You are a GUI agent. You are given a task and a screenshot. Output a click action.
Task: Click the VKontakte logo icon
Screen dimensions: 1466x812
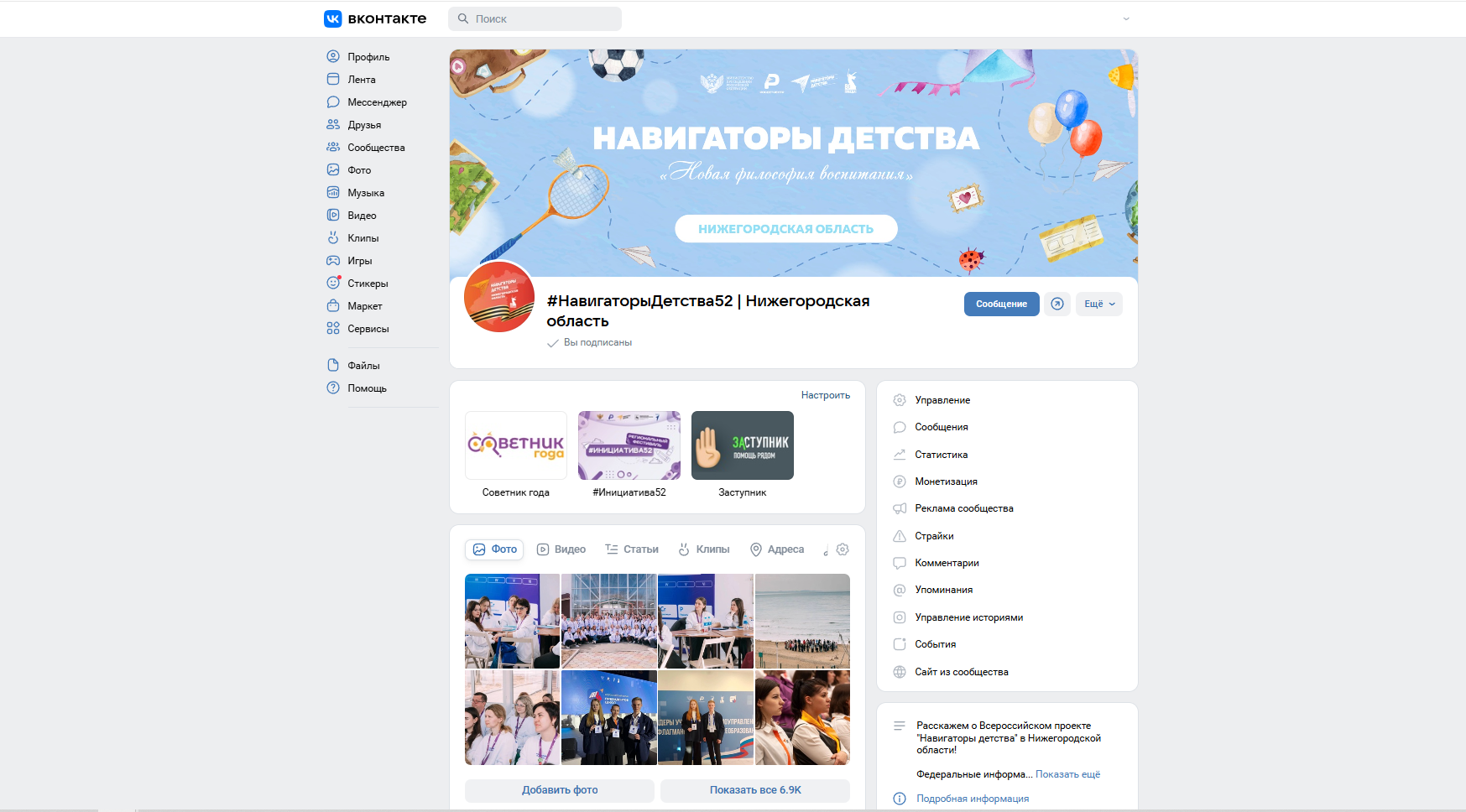pos(333,18)
